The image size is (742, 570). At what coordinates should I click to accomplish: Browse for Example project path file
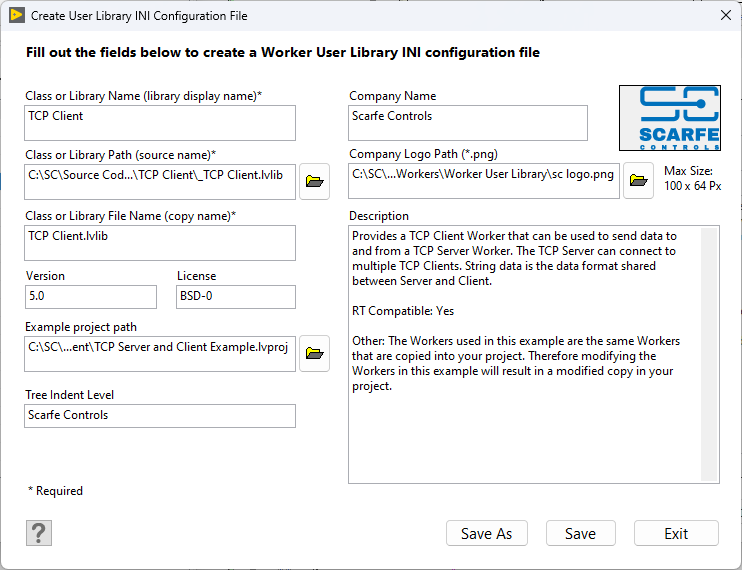tap(314, 353)
